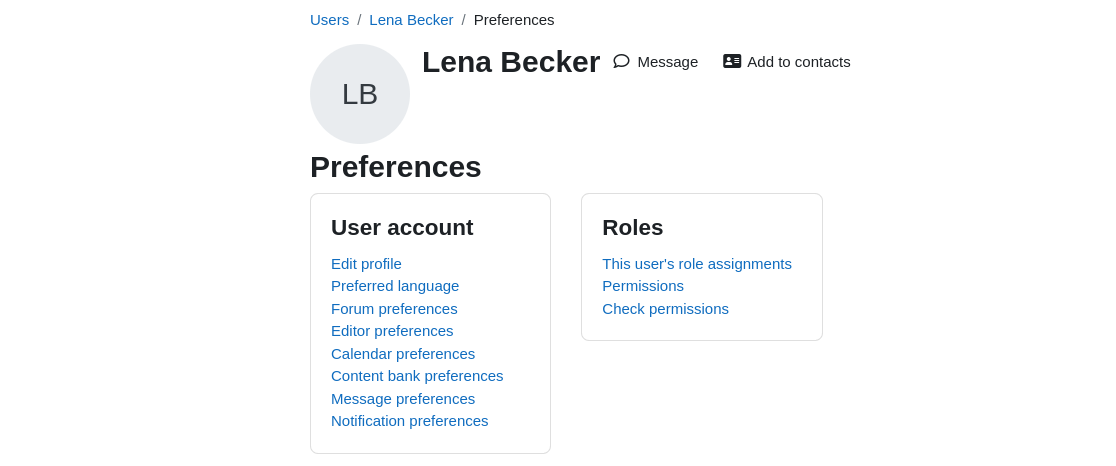Click Add to contacts label
Image resolution: width=1116 pixels, height=466 pixels.
(x=799, y=62)
